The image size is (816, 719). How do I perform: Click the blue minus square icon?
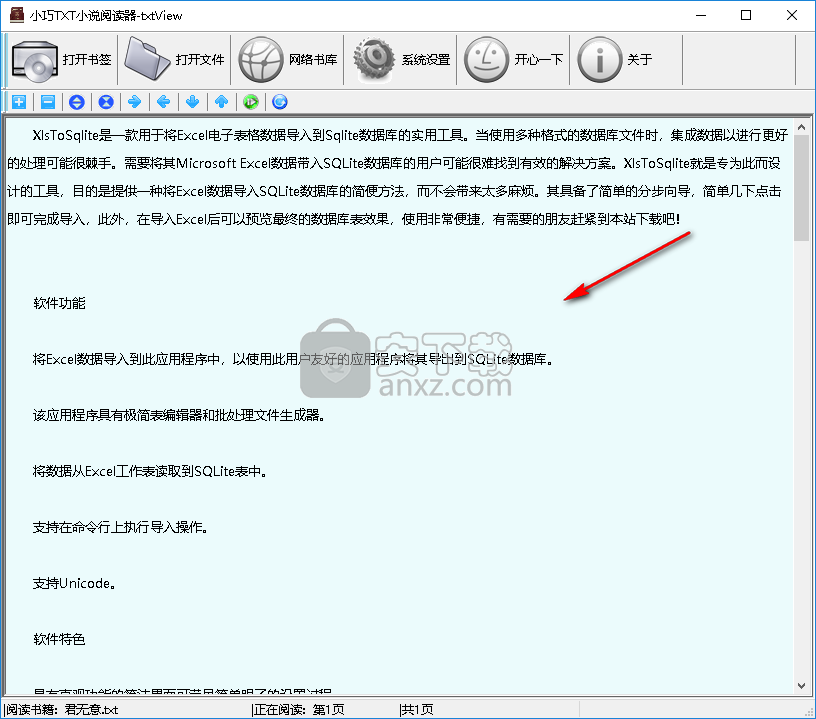coord(48,102)
